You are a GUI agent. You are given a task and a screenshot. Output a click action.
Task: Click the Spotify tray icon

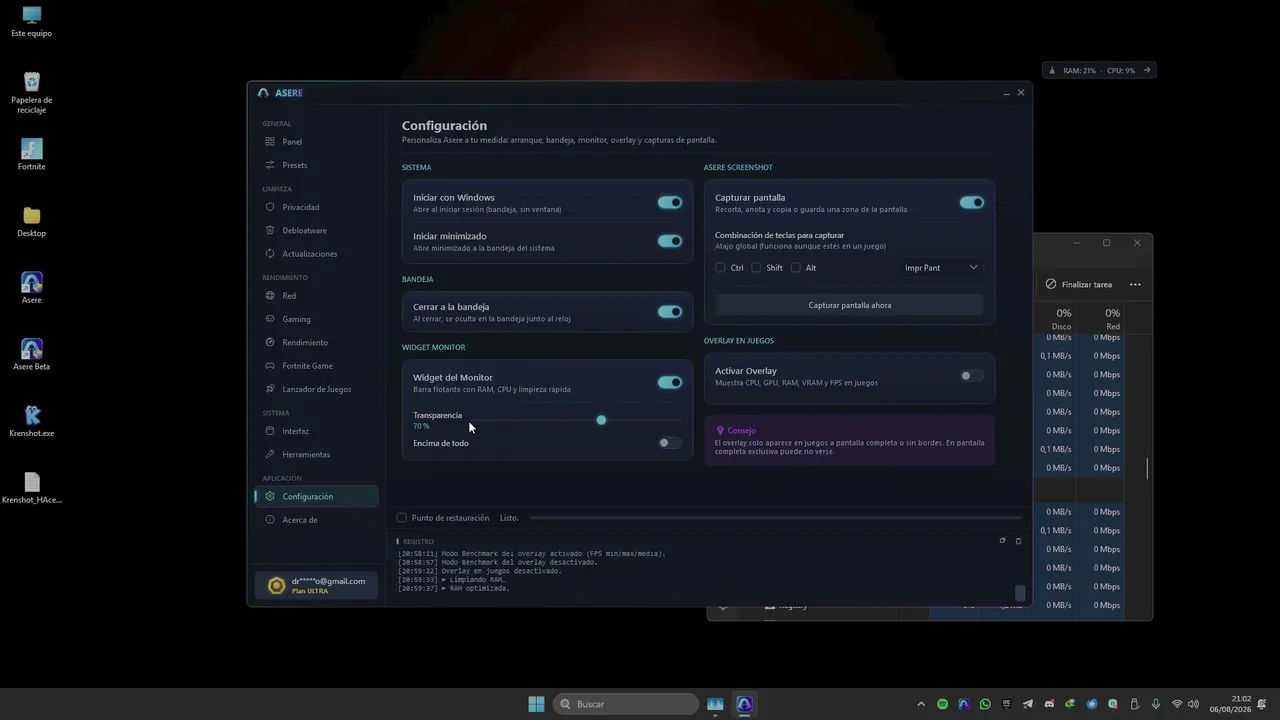942,704
